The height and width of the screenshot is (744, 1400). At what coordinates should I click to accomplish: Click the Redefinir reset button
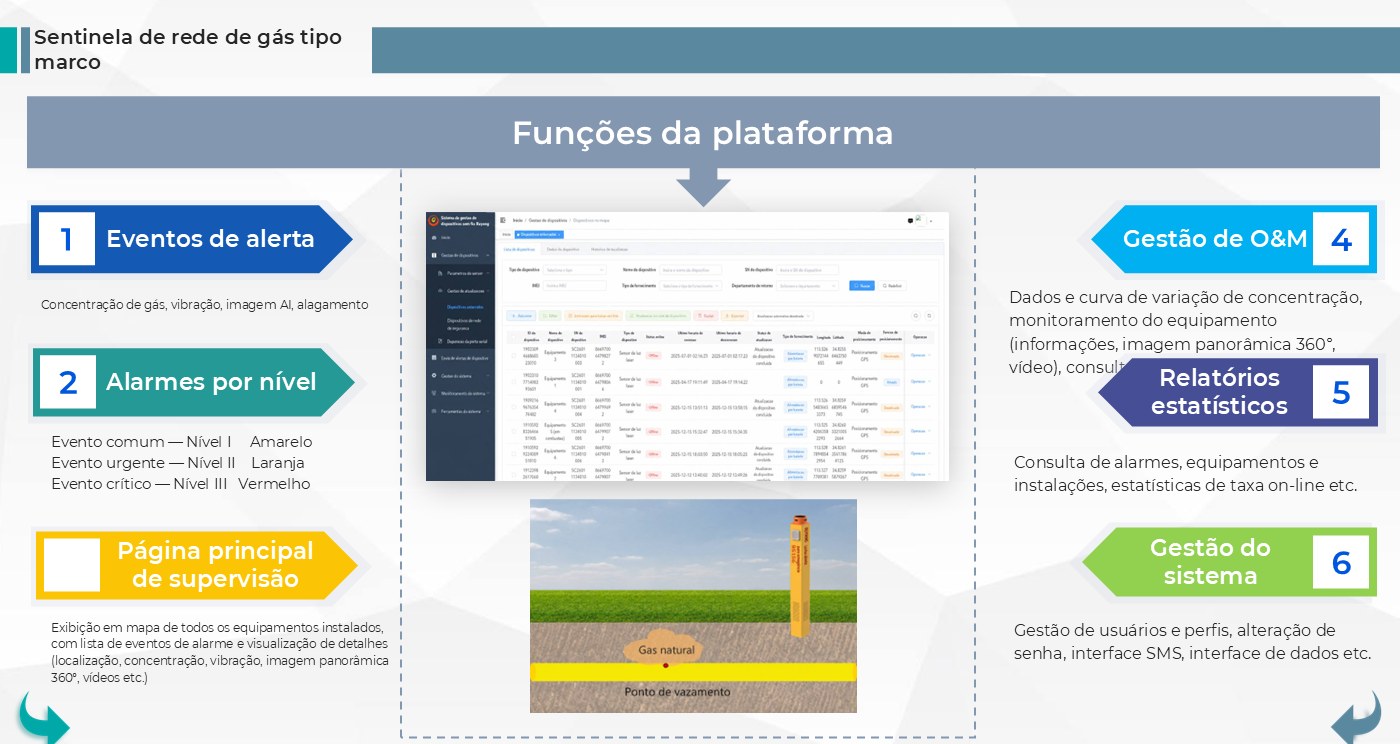click(892, 286)
